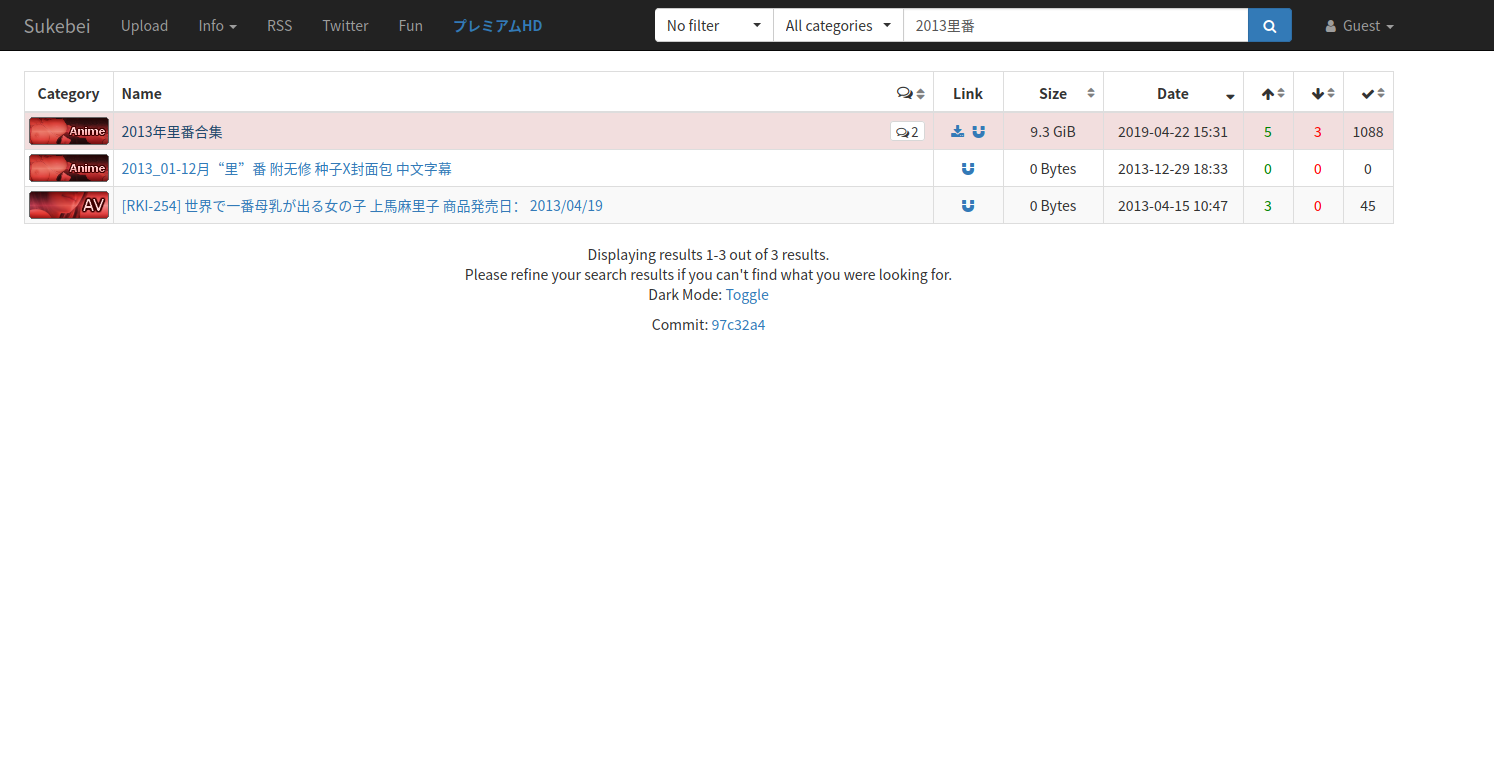1494x759 pixels.
Task: Open the RSS feed link in the navbar
Action: tap(279, 26)
